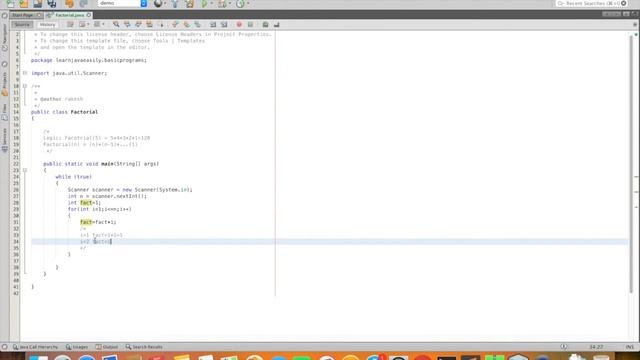Open the Java Call Hierarchy window
Screen dimensions: 640x360
coord(35,347)
